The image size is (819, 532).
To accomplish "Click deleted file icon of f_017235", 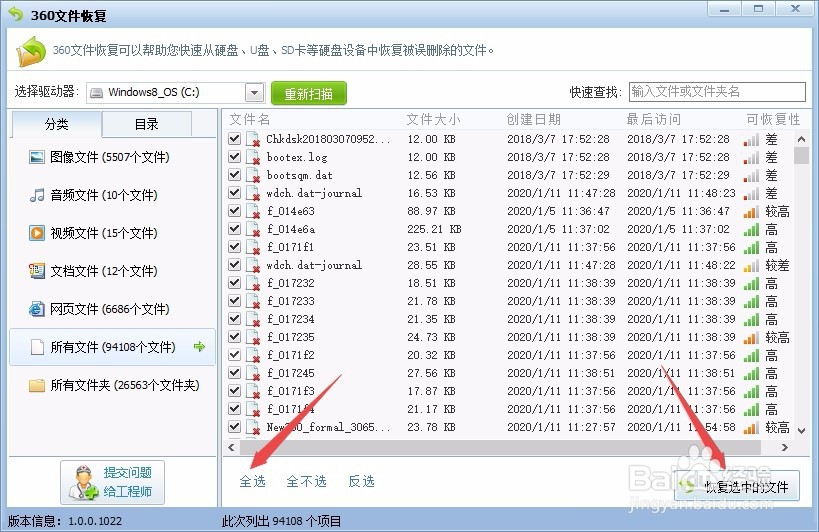I will [253, 337].
